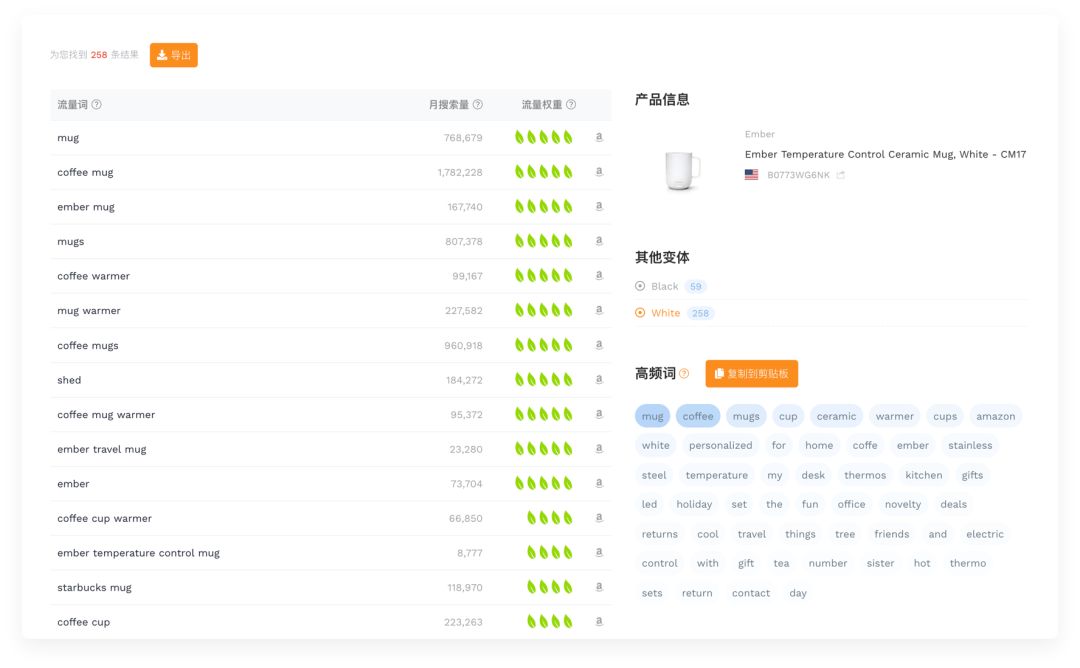Select the ceramic keyword tag
This screenshot has height=668, width=1080.
(836, 416)
